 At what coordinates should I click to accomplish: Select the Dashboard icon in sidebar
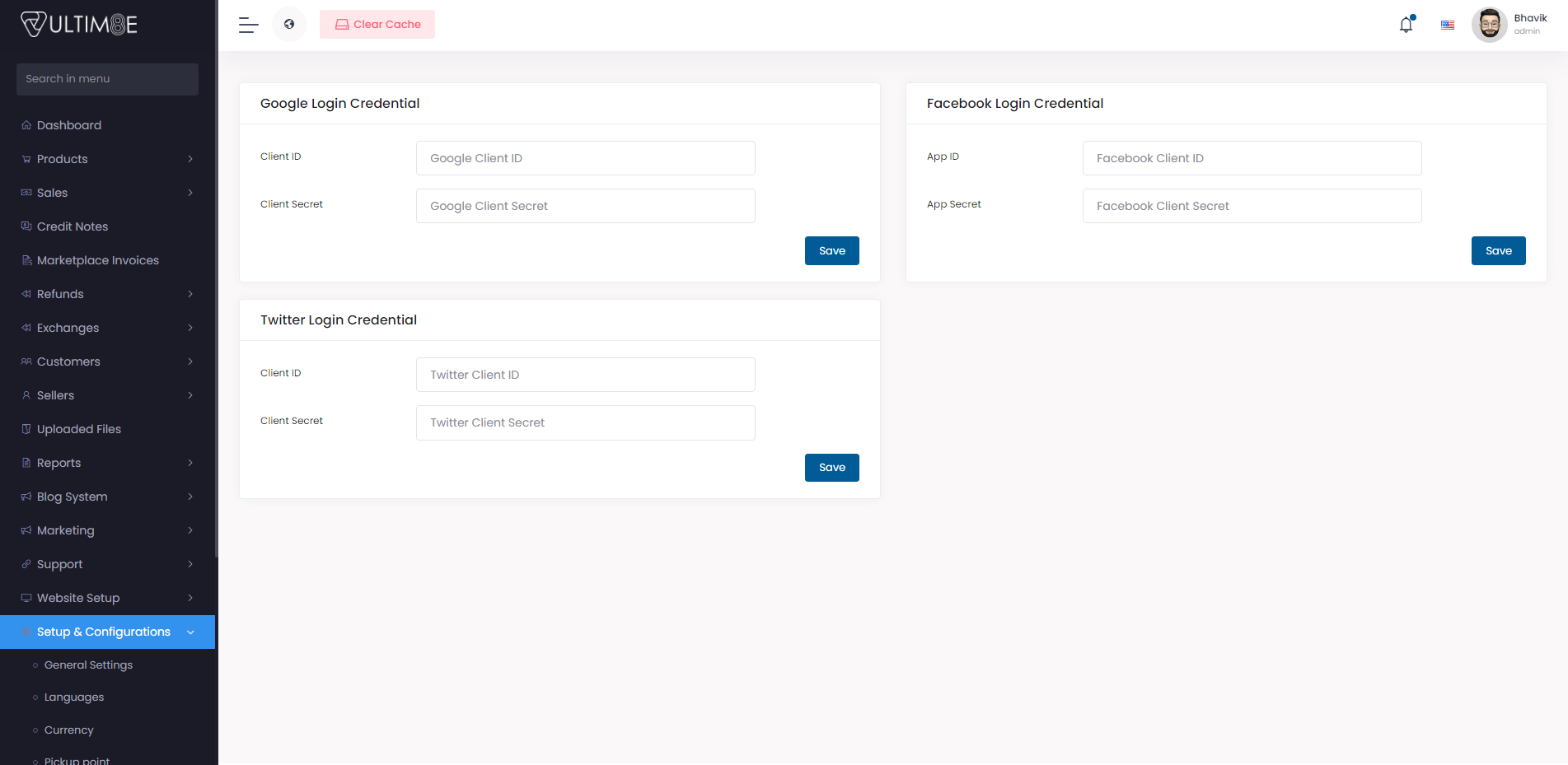click(26, 124)
